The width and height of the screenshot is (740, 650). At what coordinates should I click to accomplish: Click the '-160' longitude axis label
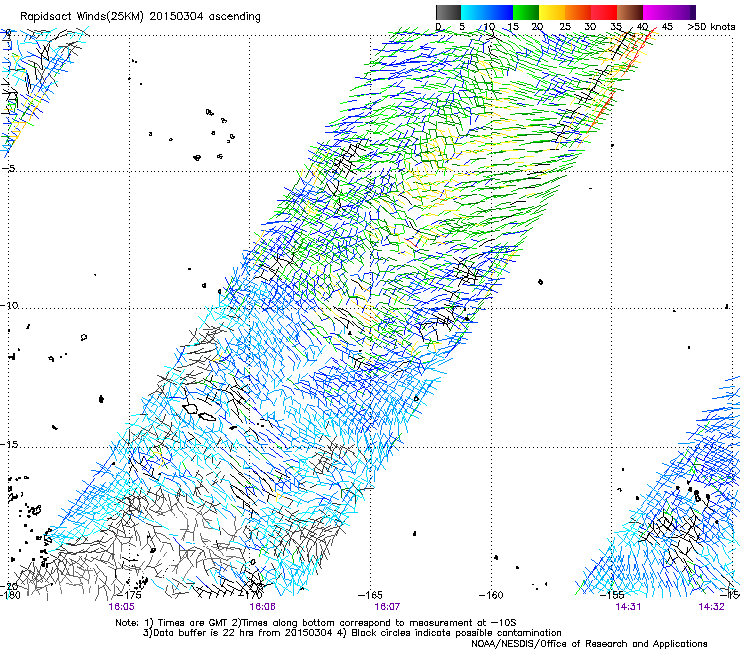491,595
